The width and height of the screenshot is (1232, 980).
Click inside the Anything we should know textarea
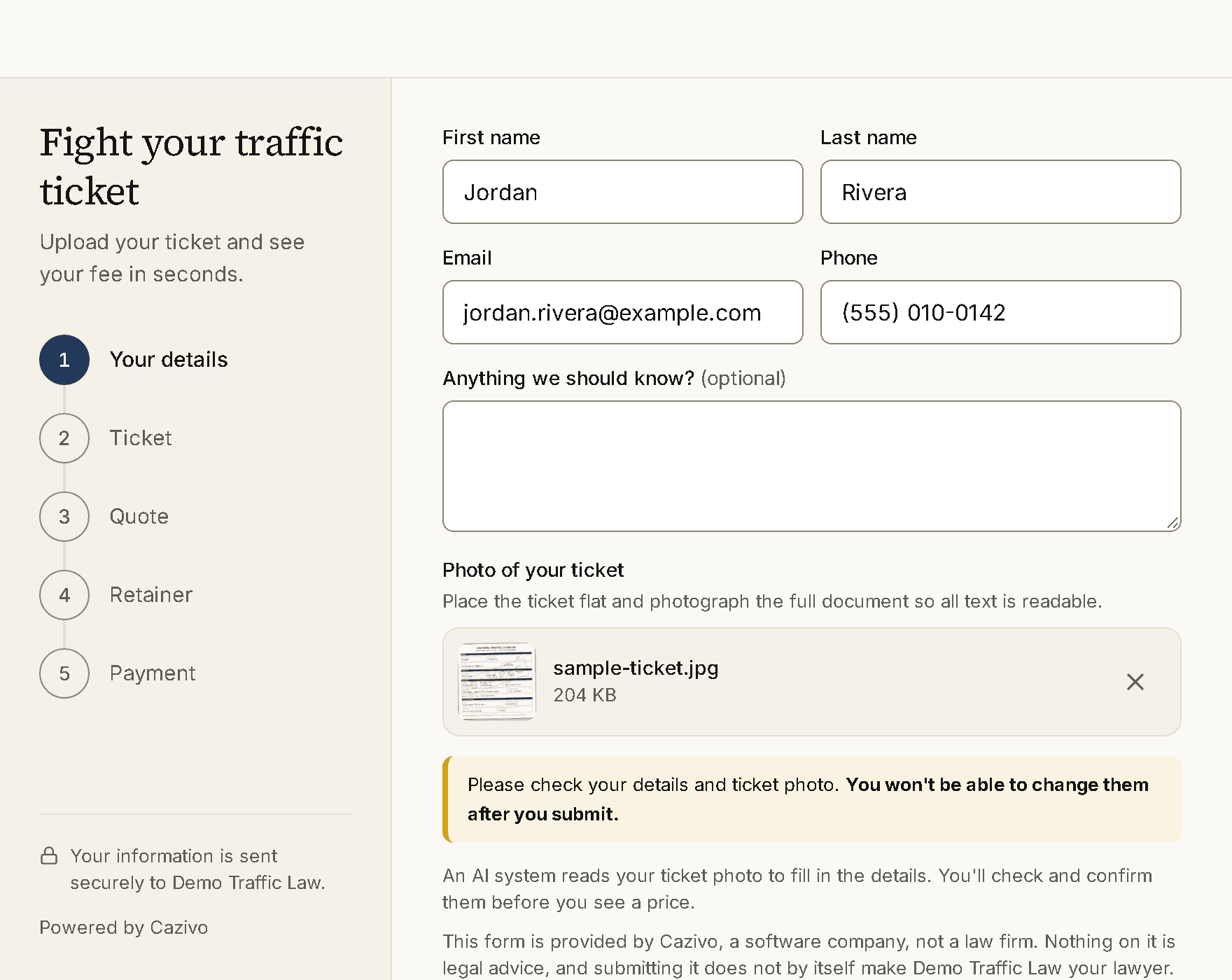tap(812, 466)
